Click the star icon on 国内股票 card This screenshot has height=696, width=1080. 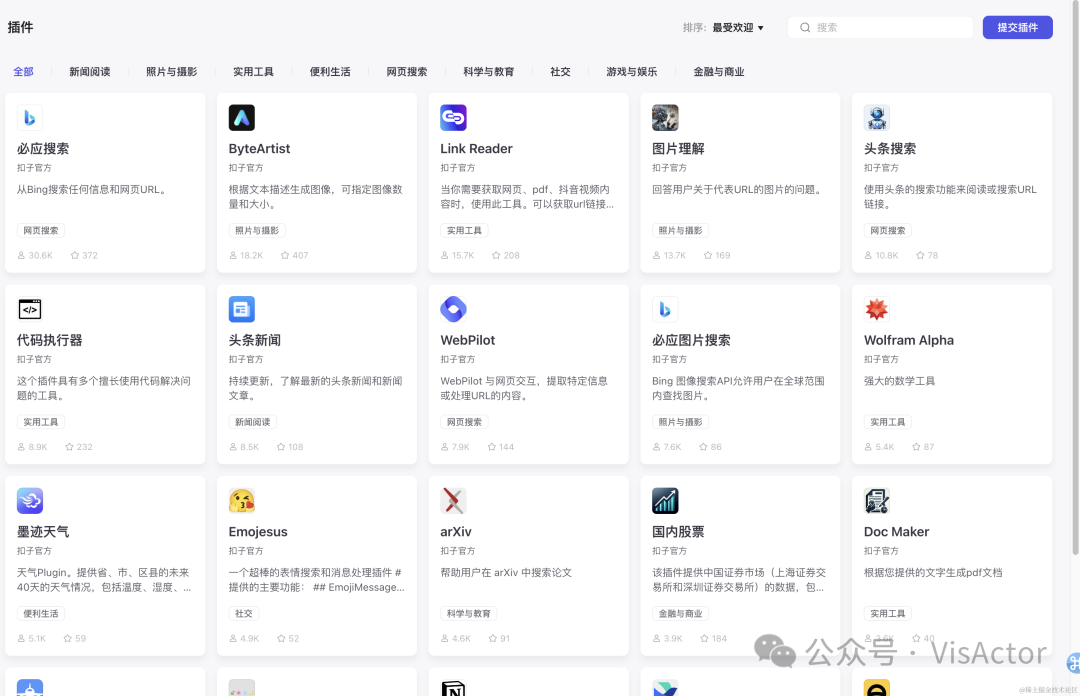point(704,638)
